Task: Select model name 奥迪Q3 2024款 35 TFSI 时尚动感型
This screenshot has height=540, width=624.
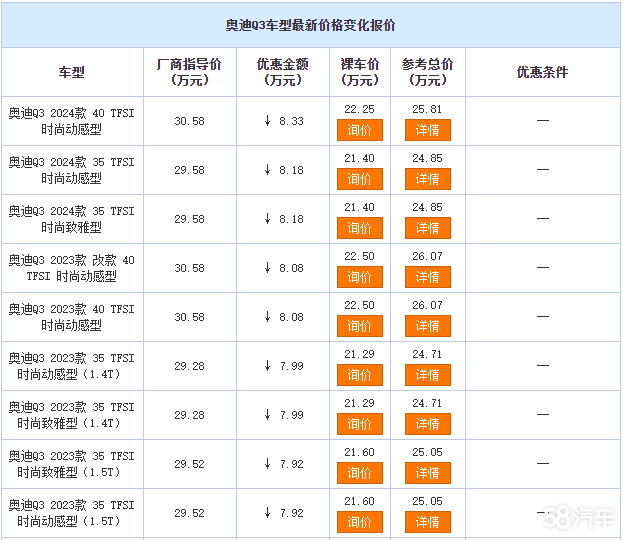Action: pyautogui.click(x=72, y=170)
